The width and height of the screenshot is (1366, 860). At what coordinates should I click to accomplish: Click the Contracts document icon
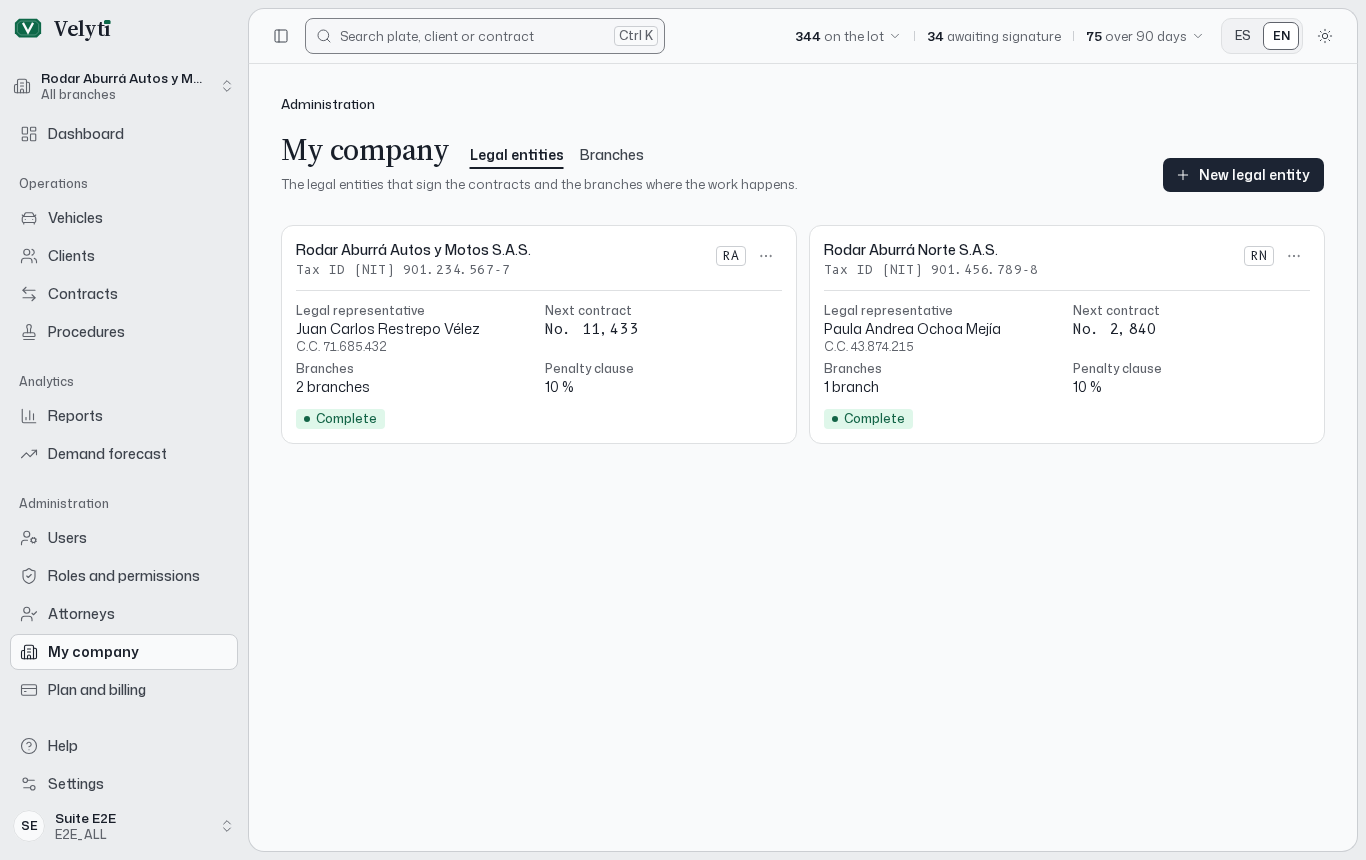pyautogui.click(x=29, y=294)
